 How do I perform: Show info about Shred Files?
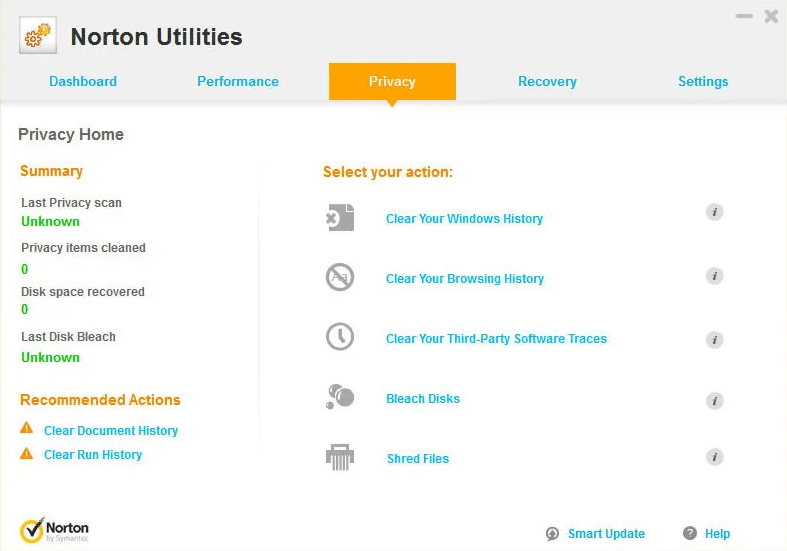pos(714,457)
